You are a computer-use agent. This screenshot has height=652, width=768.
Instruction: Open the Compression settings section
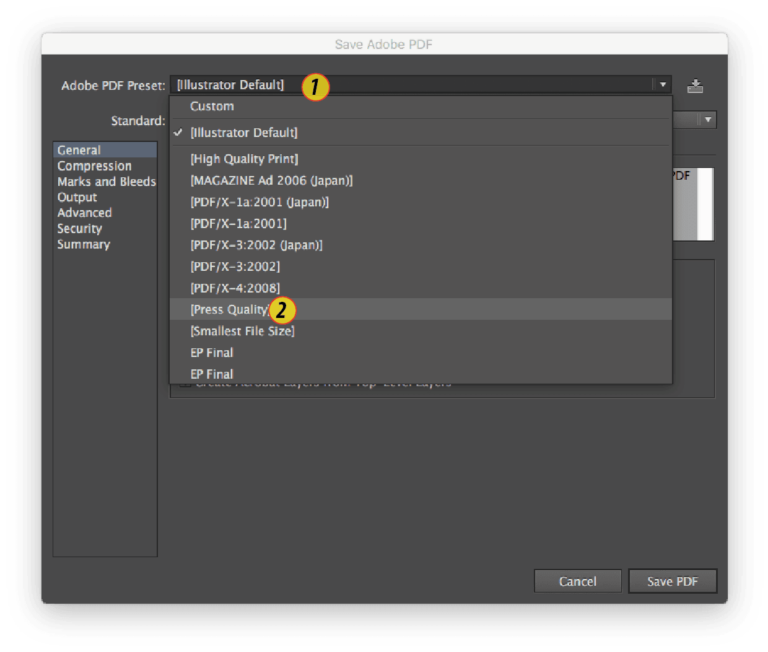click(x=94, y=166)
